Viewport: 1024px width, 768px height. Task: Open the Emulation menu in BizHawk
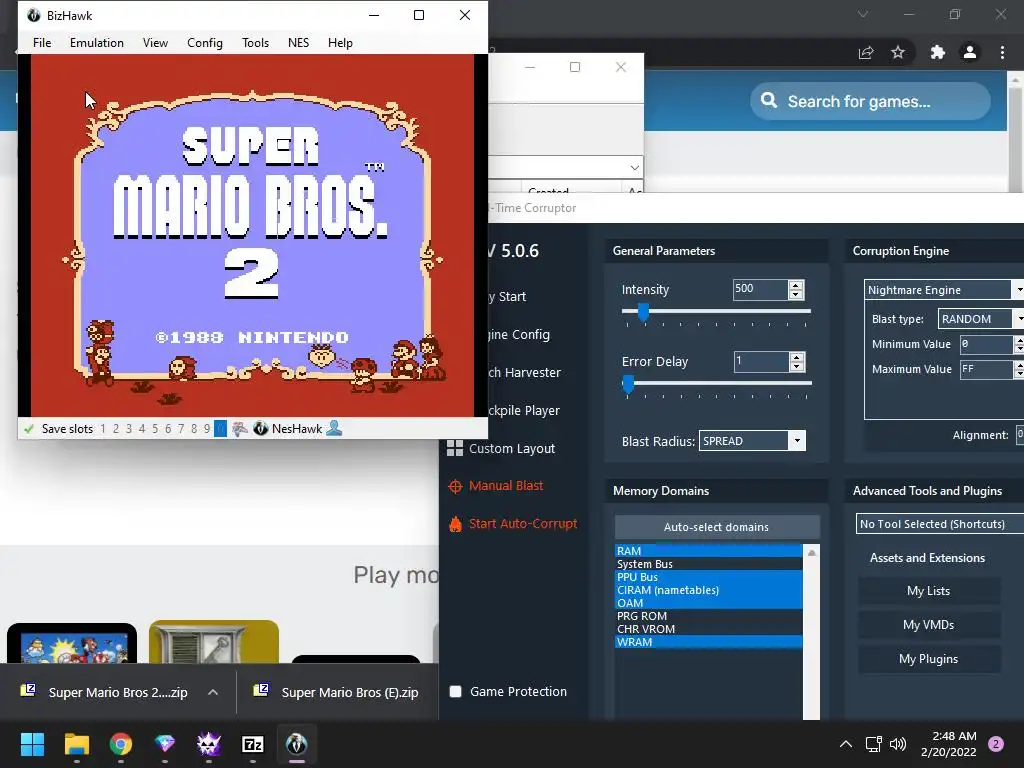click(97, 42)
